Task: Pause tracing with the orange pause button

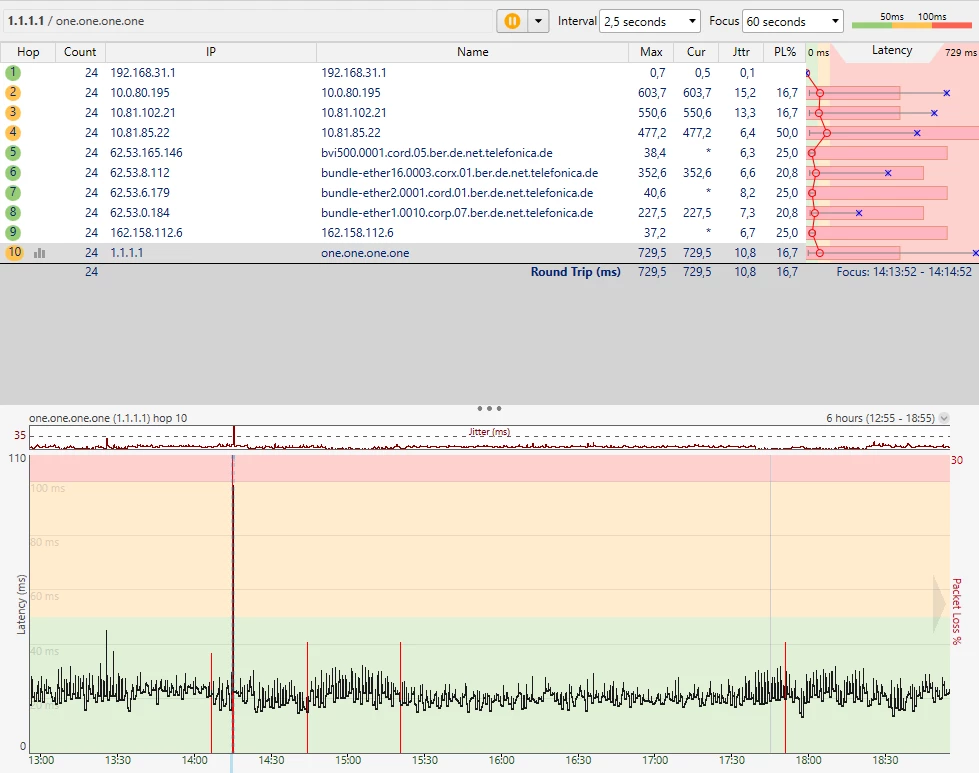Action: click(512, 21)
